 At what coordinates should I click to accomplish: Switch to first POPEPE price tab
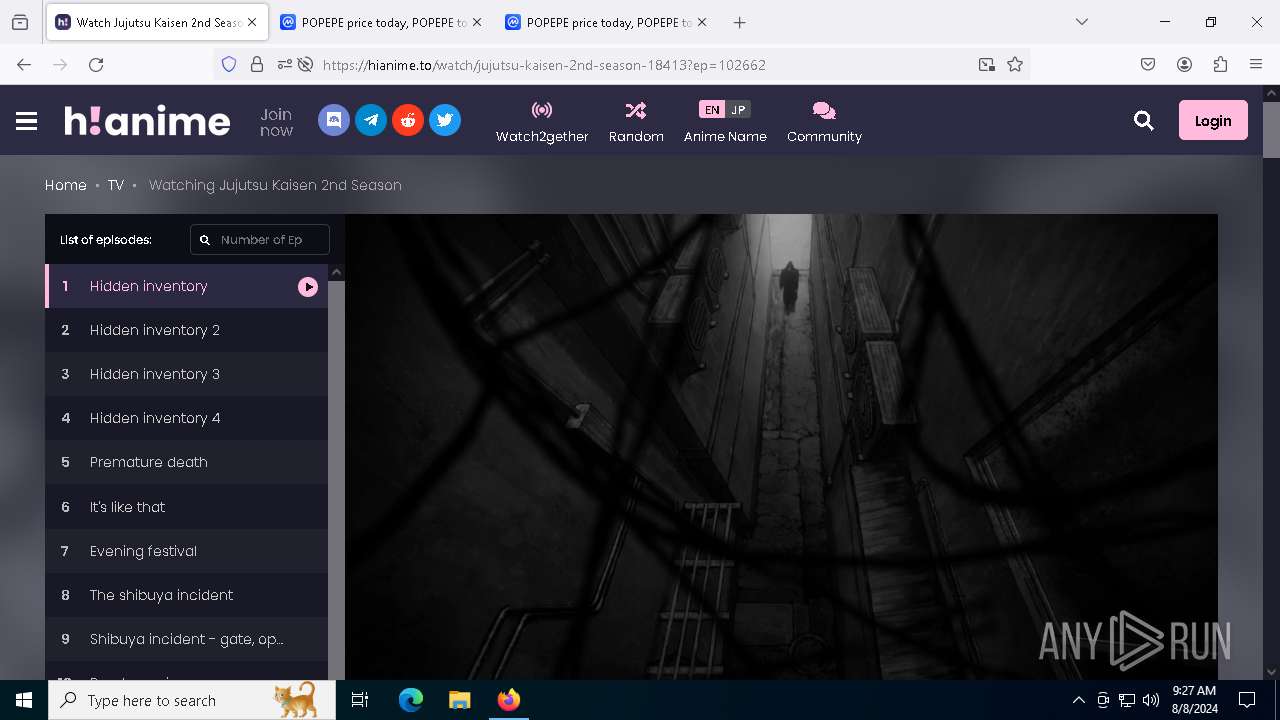tap(380, 22)
